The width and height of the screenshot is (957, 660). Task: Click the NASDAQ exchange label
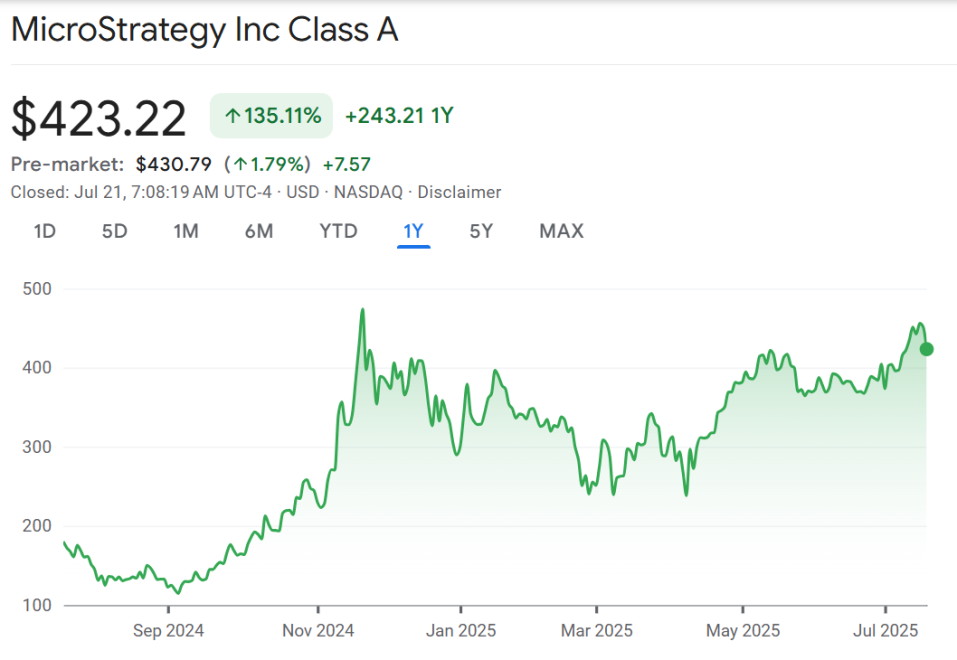tap(371, 192)
